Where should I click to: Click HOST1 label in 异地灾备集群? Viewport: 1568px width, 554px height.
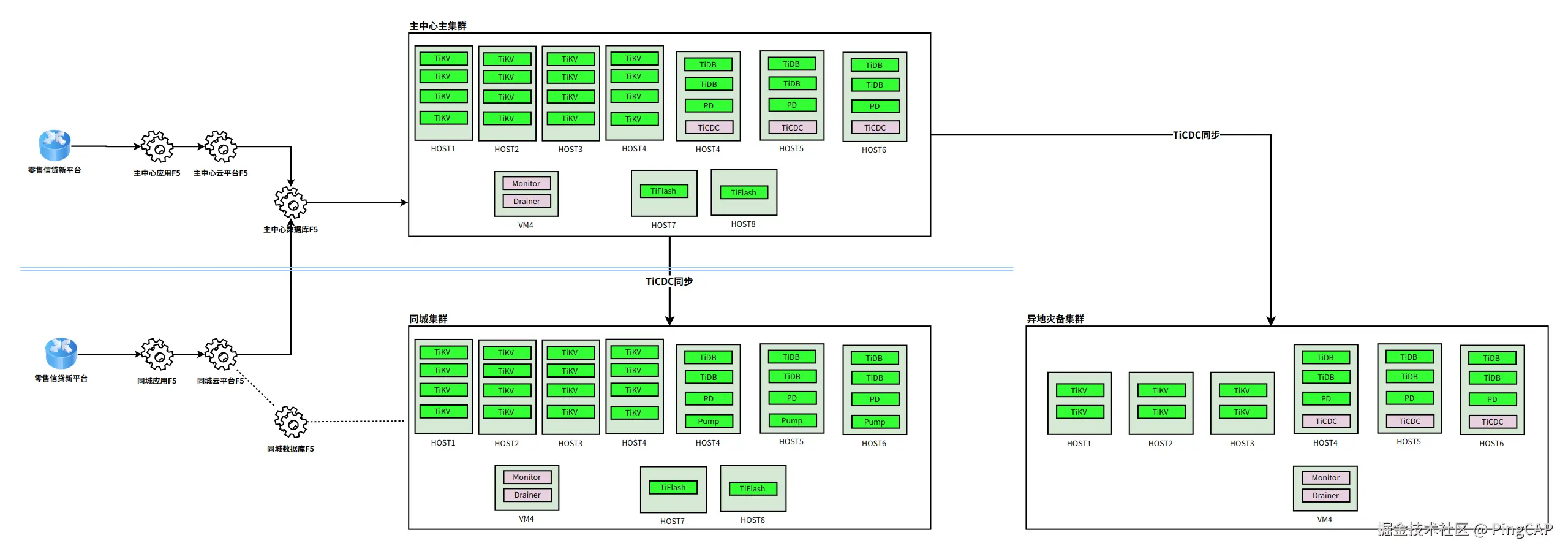(x=1079, y=443)
